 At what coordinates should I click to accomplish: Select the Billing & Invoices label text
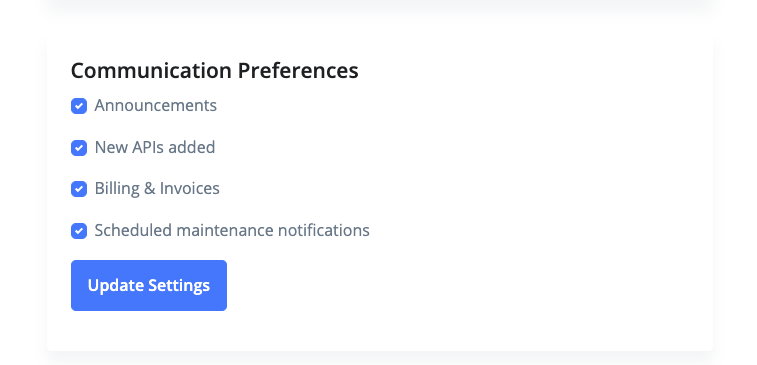click(157, 188)
